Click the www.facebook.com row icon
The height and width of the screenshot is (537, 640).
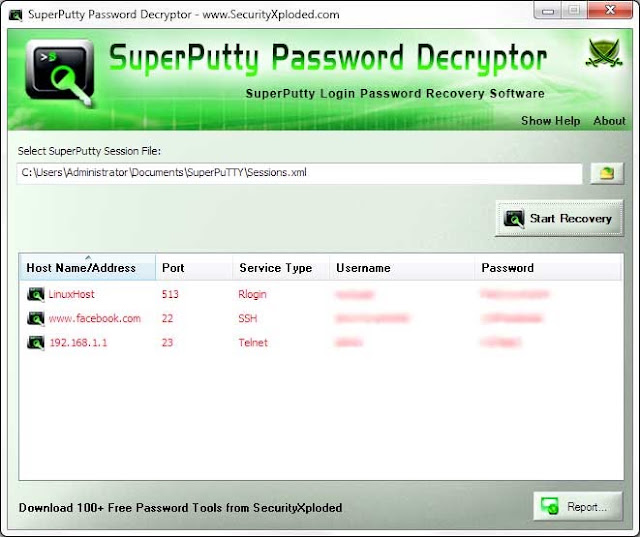36,318
